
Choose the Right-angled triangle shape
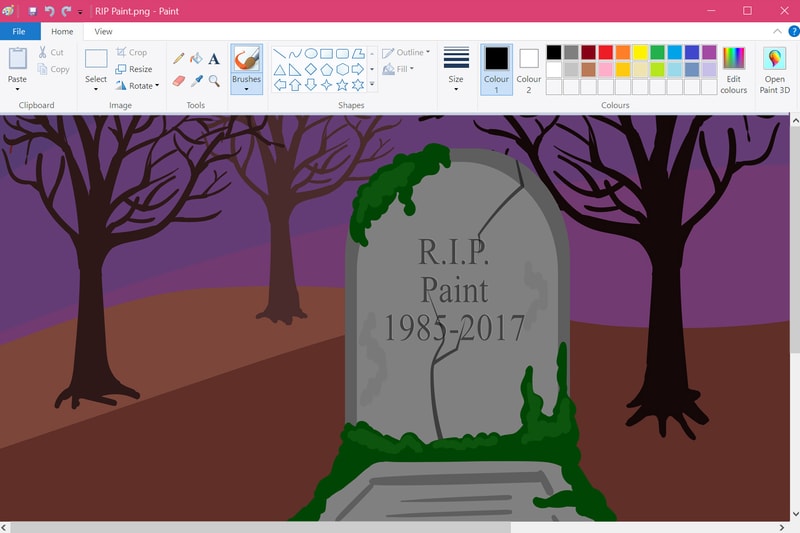coord(295,69)
